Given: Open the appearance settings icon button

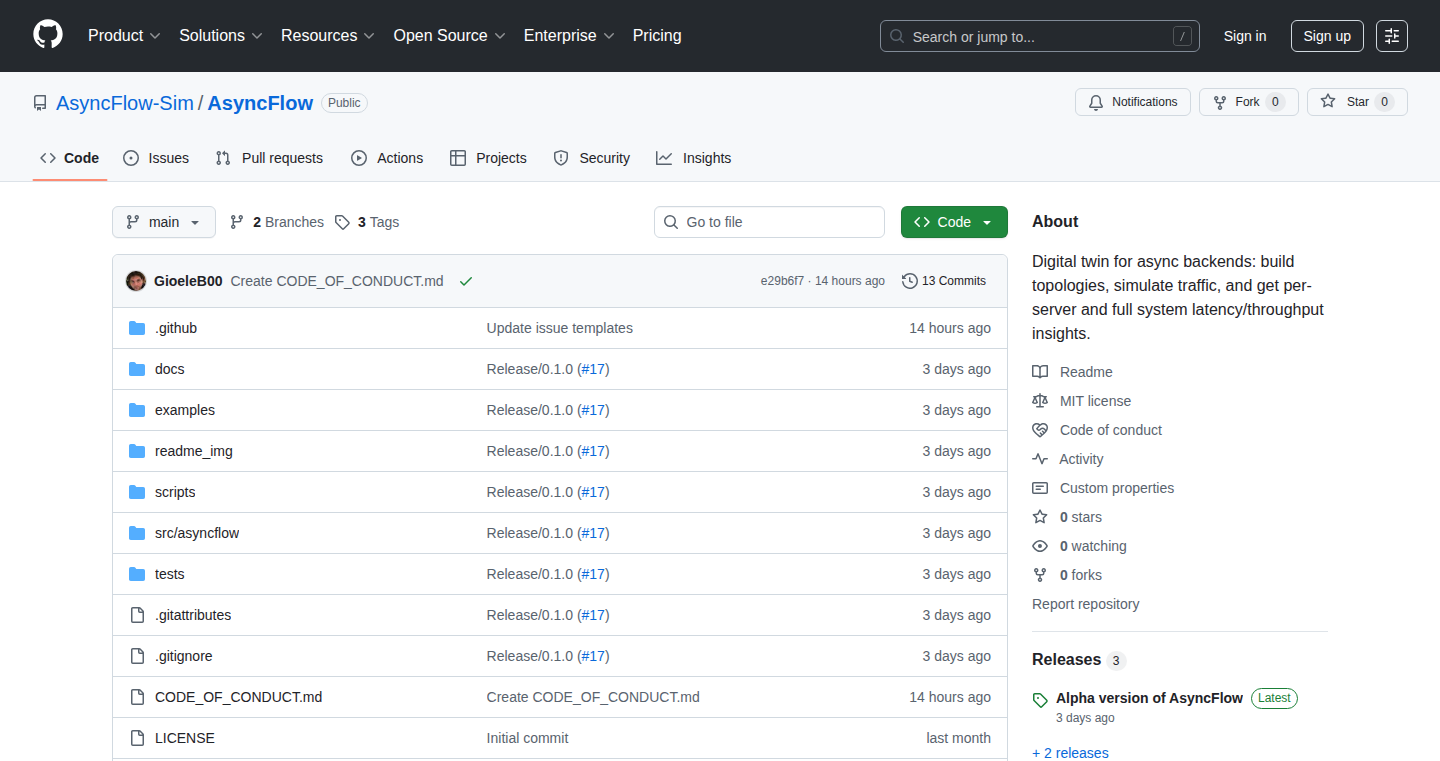Looking at the screenshot, I should tap(1392, 36).
